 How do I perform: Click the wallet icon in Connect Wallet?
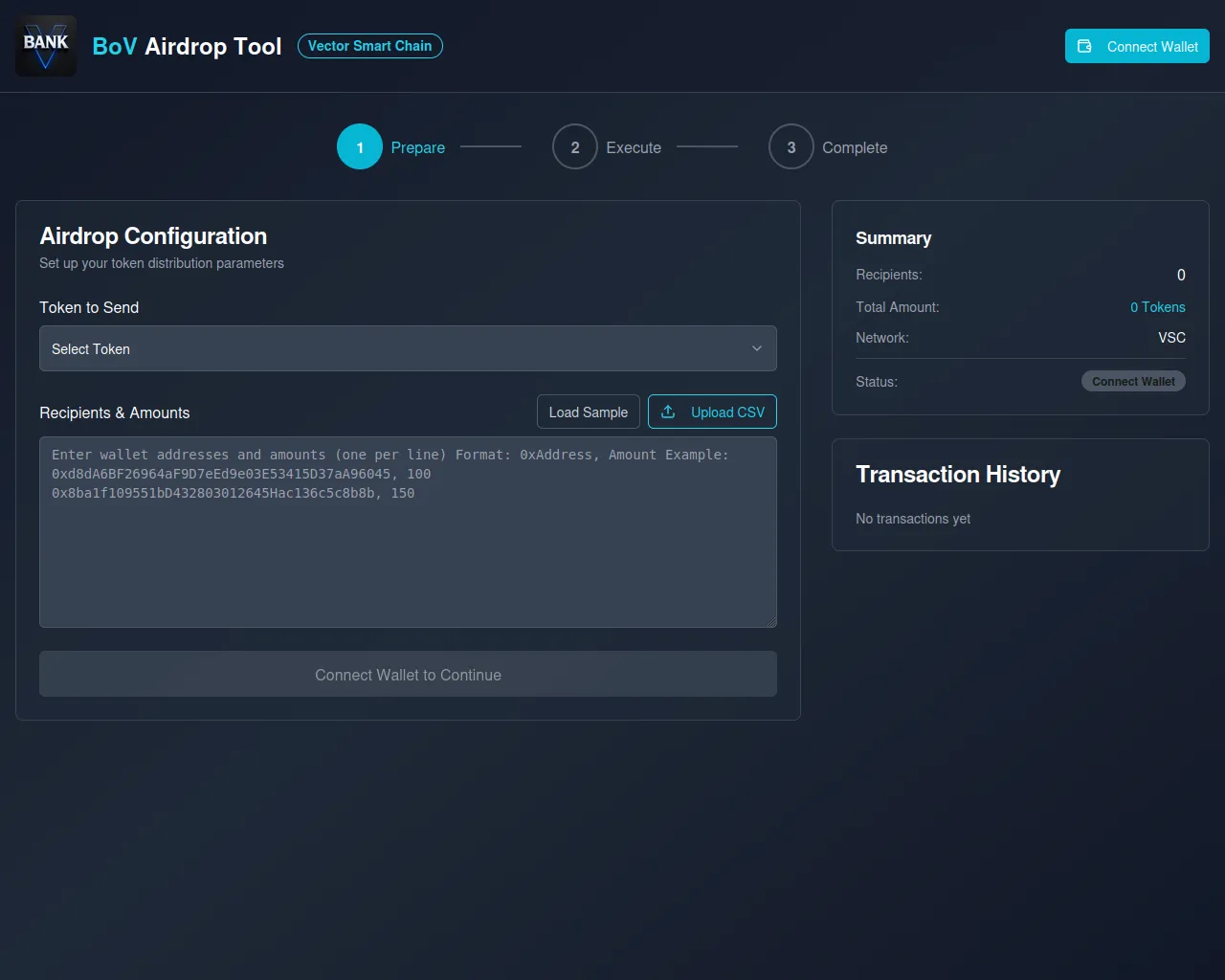point(1084,46)
